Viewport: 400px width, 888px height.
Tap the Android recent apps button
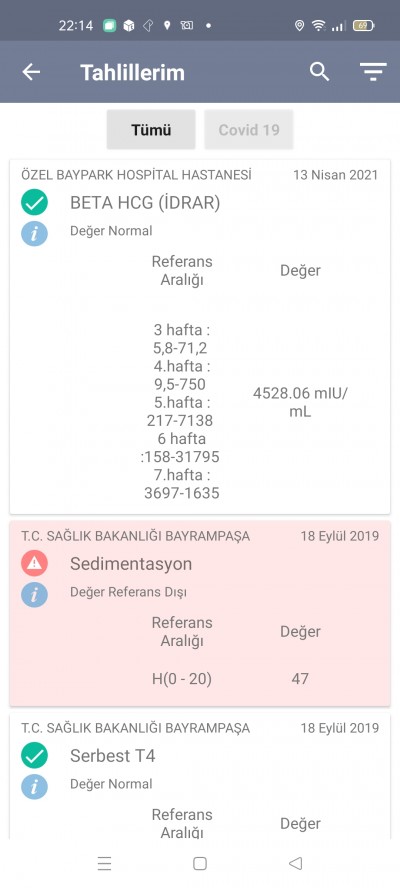click(104, 863)
